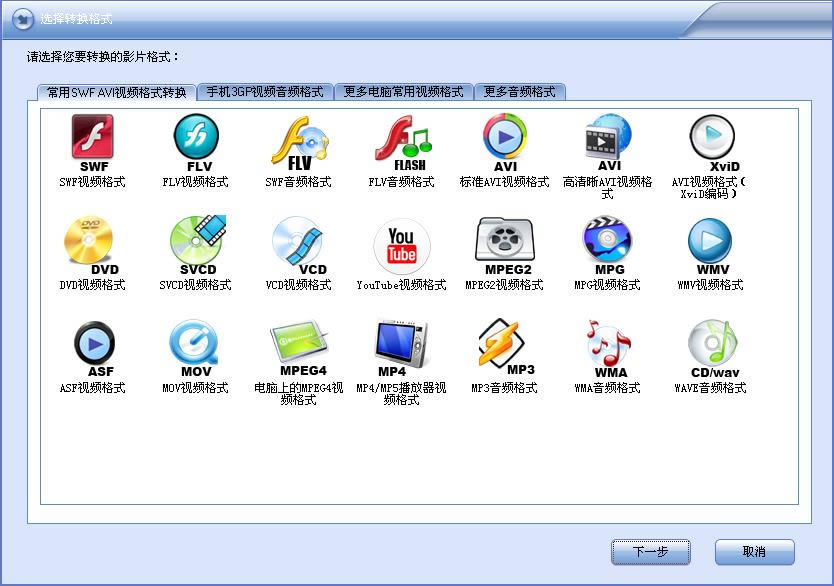The width and height of the screenshot is (834, 586).
Task: Select the VCD video format icon
Action: point(298,246)
